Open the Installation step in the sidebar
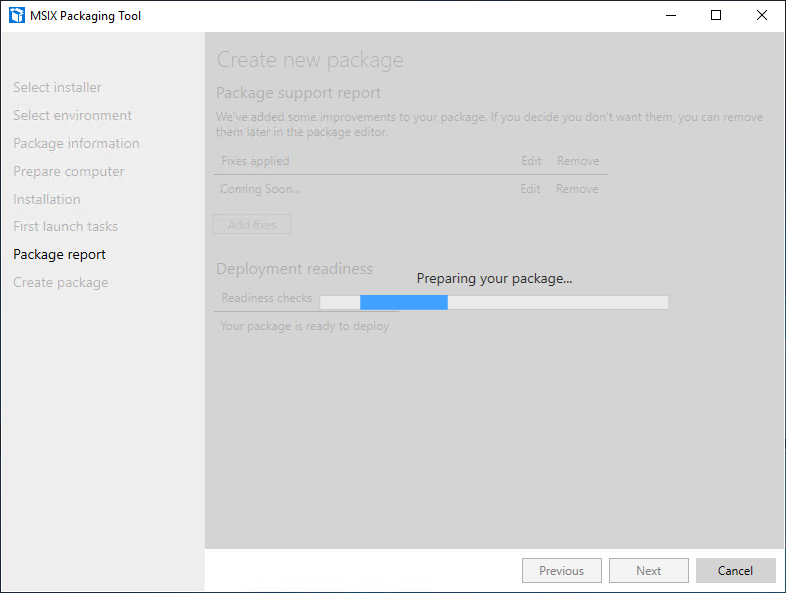786x593 pixels. pos(47,199)
